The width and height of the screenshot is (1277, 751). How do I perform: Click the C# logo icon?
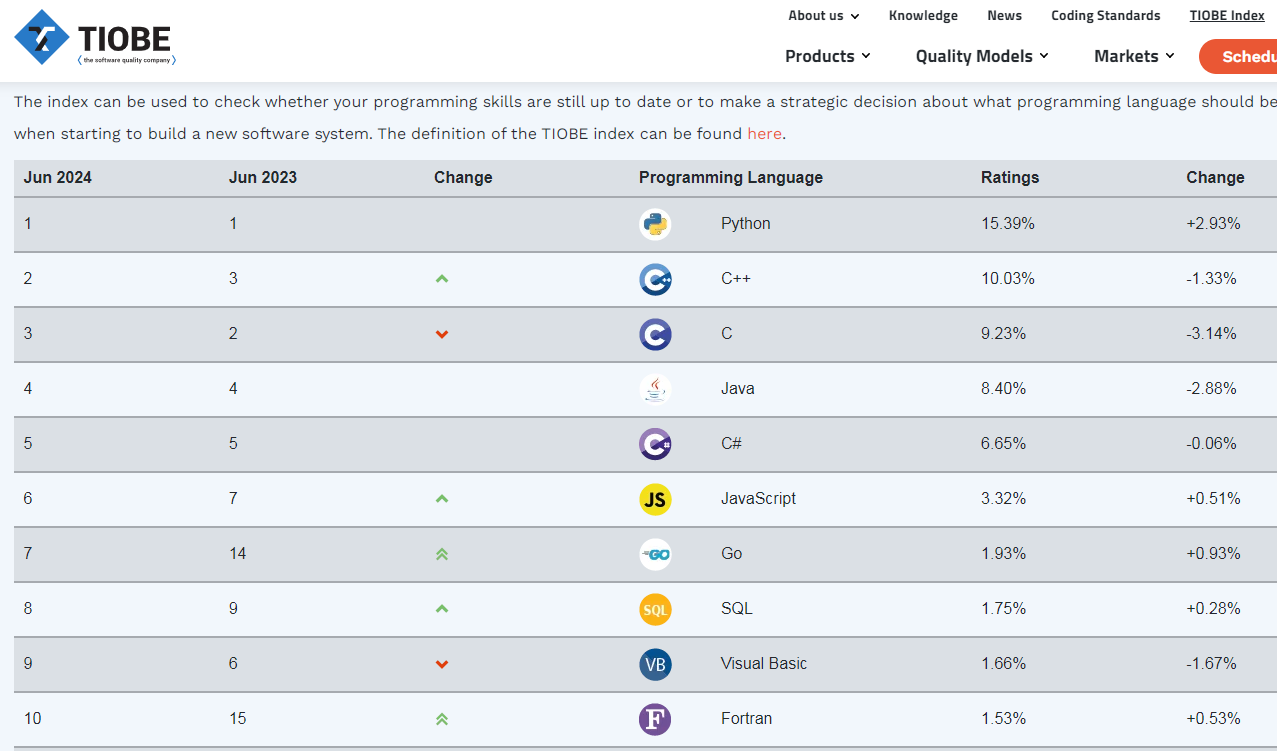655,444
